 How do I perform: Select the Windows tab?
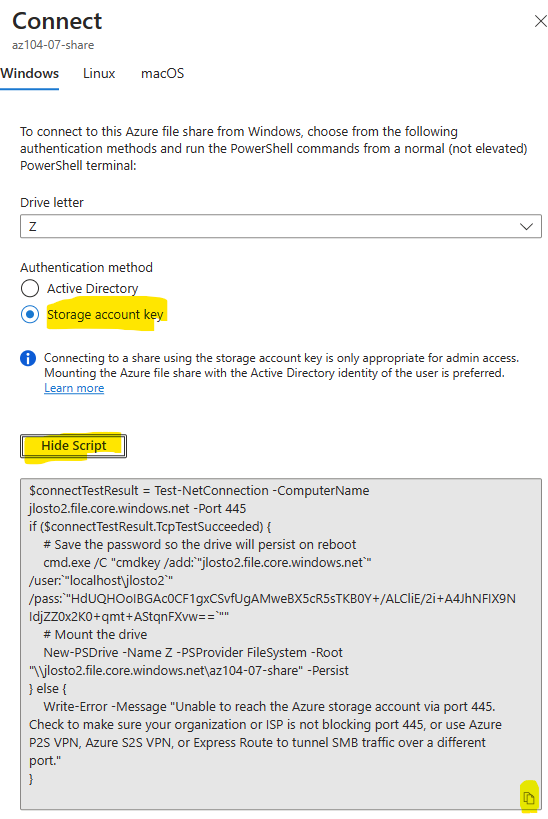29,73
